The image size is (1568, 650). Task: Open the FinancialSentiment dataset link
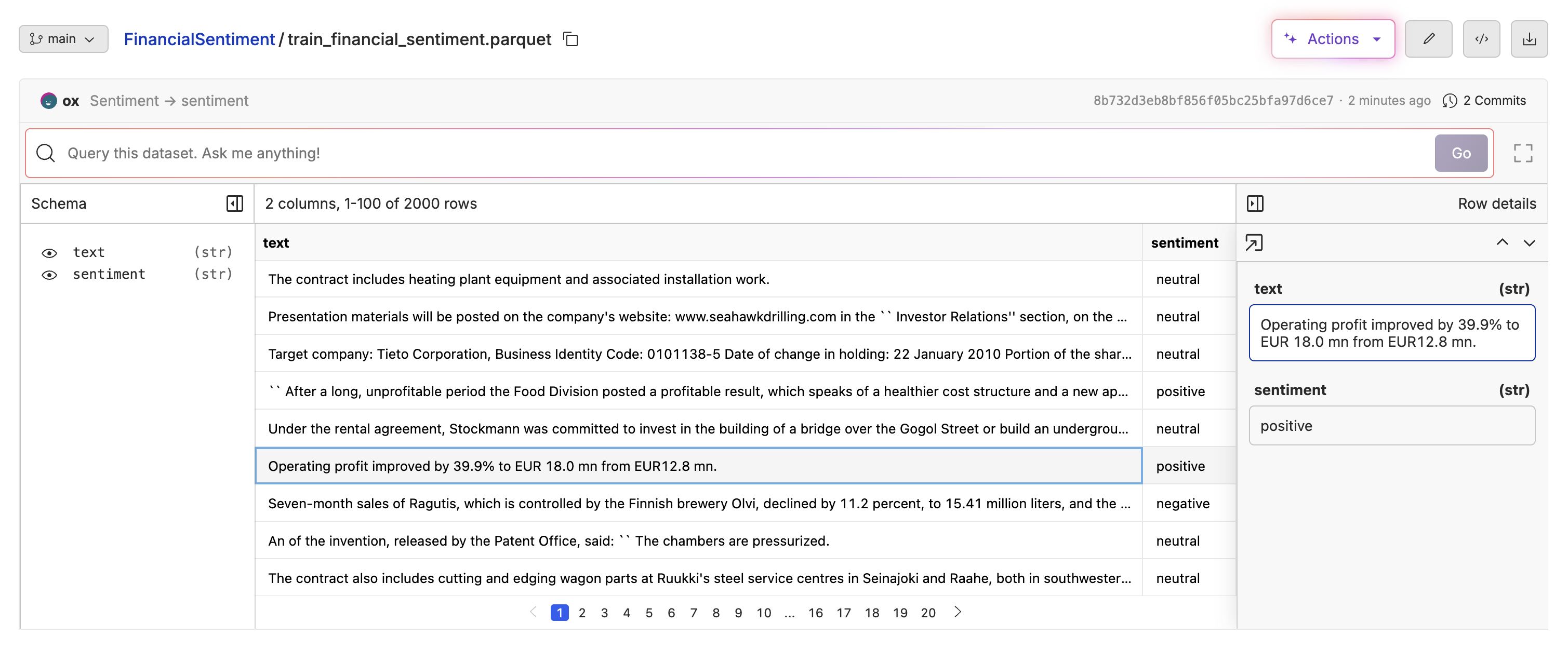(198, 39)
